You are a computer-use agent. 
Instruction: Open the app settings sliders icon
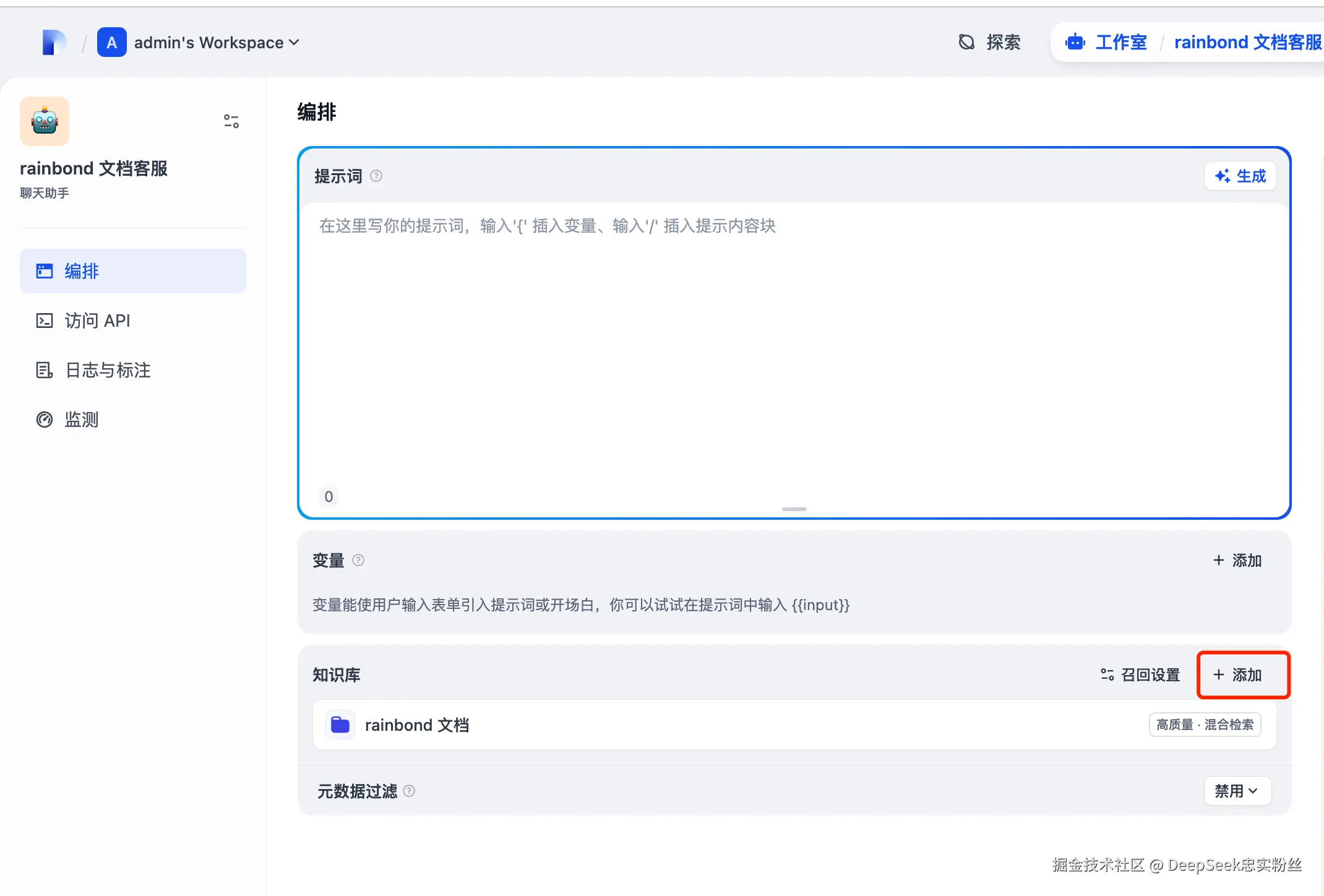[231, 121]
